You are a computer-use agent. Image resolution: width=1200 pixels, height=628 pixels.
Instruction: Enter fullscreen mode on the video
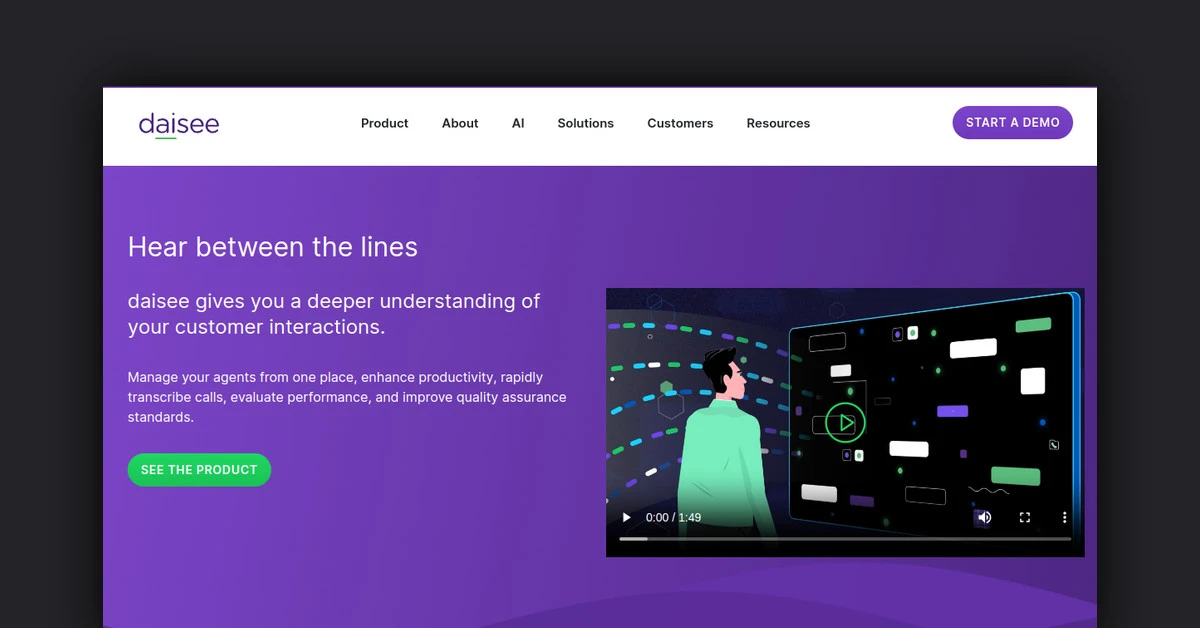(1024, 517)
